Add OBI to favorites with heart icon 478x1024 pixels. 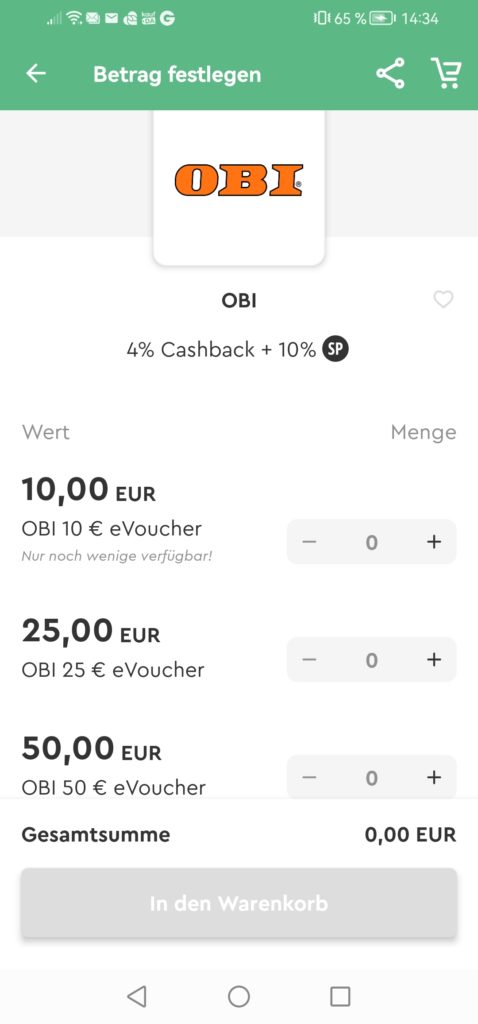[x=443, y=300]
